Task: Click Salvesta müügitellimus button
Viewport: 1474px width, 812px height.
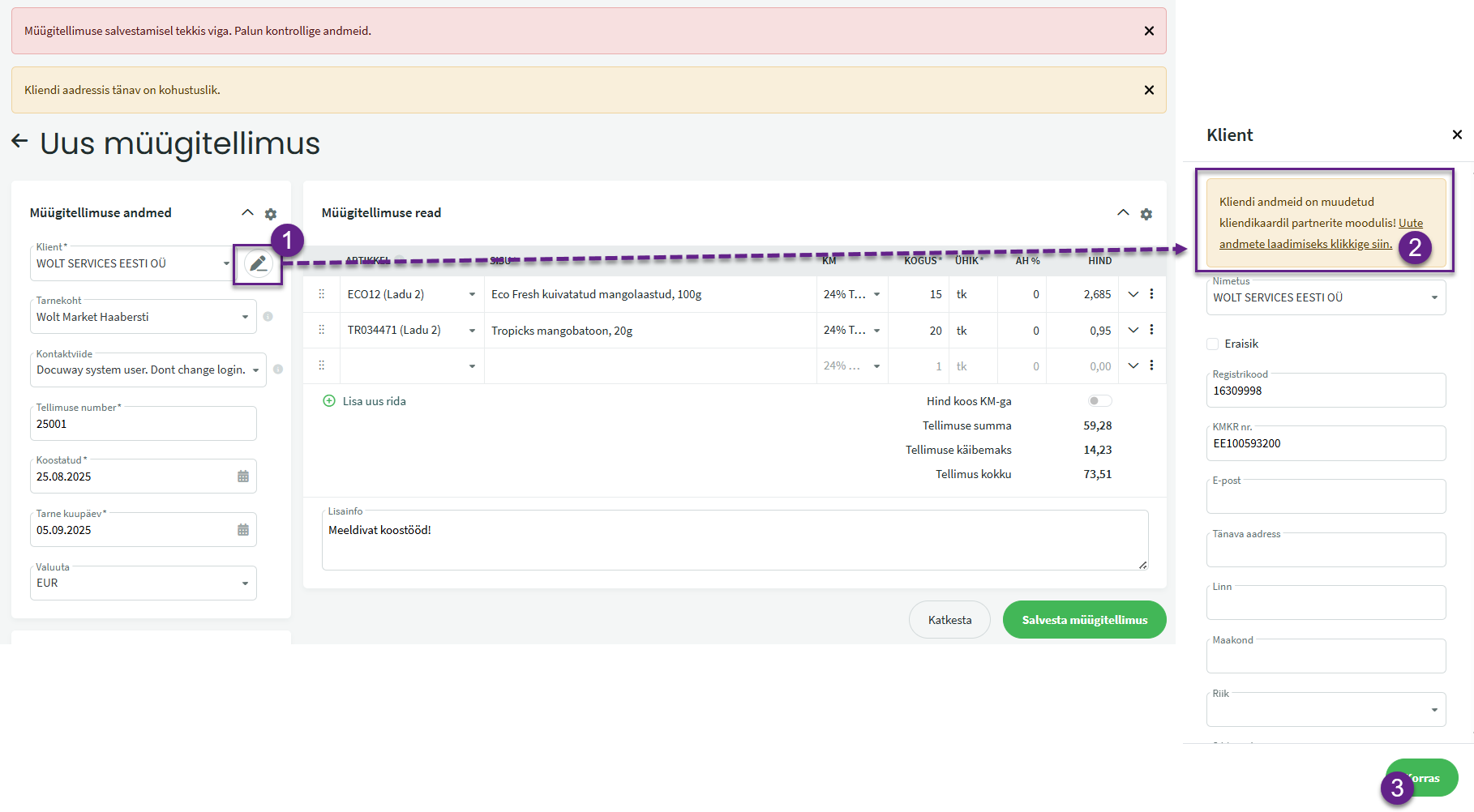Action: point(1084,620)
